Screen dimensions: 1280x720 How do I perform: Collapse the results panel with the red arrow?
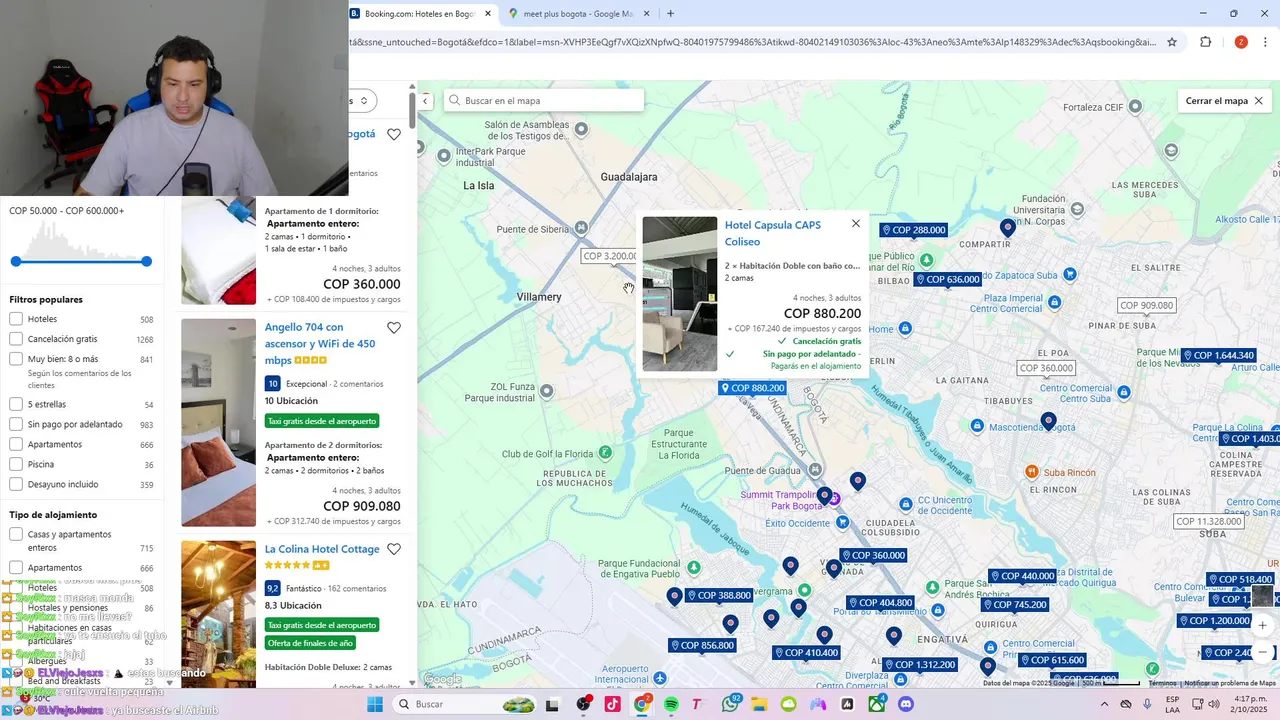tap(425, 100)
